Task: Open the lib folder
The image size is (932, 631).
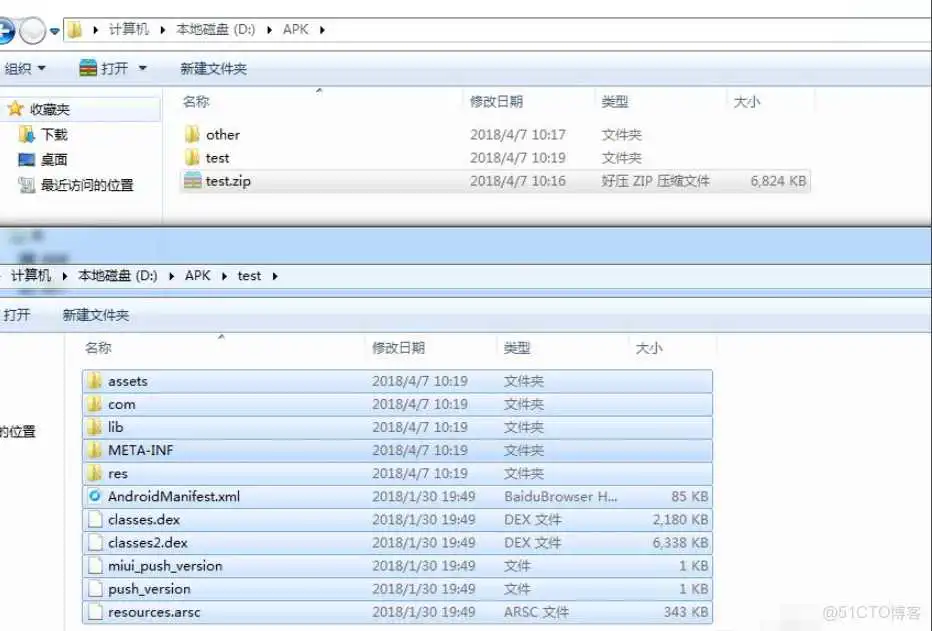Action: point(116,427)
